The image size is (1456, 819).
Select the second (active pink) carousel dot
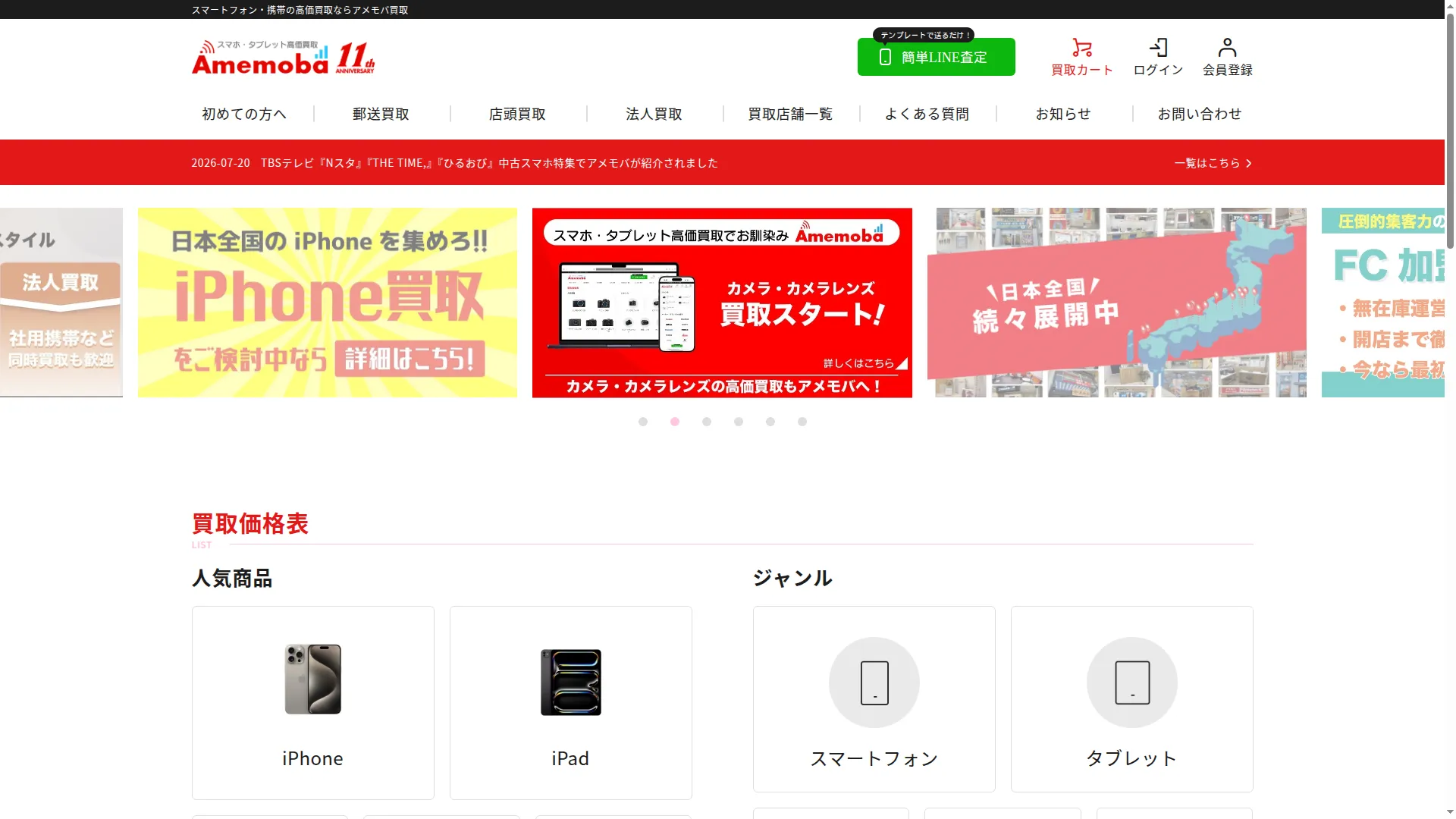pos(675,422)
